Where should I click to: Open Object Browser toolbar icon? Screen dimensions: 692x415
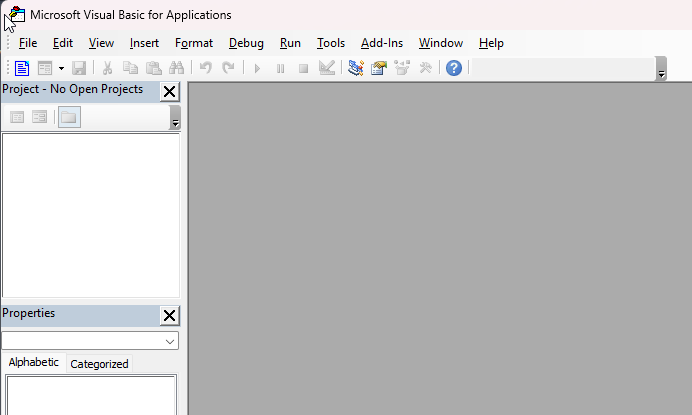[402, 68]
